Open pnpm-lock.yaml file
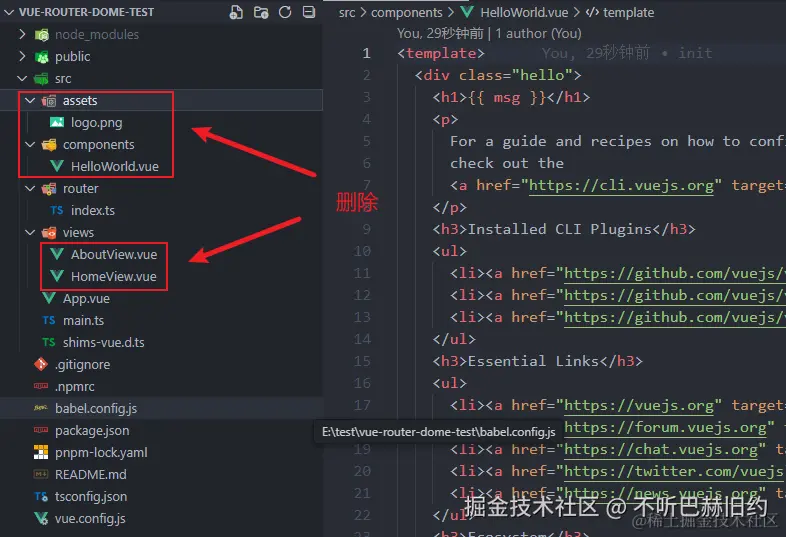Screen dimensions: 786x537 [101, 453]
